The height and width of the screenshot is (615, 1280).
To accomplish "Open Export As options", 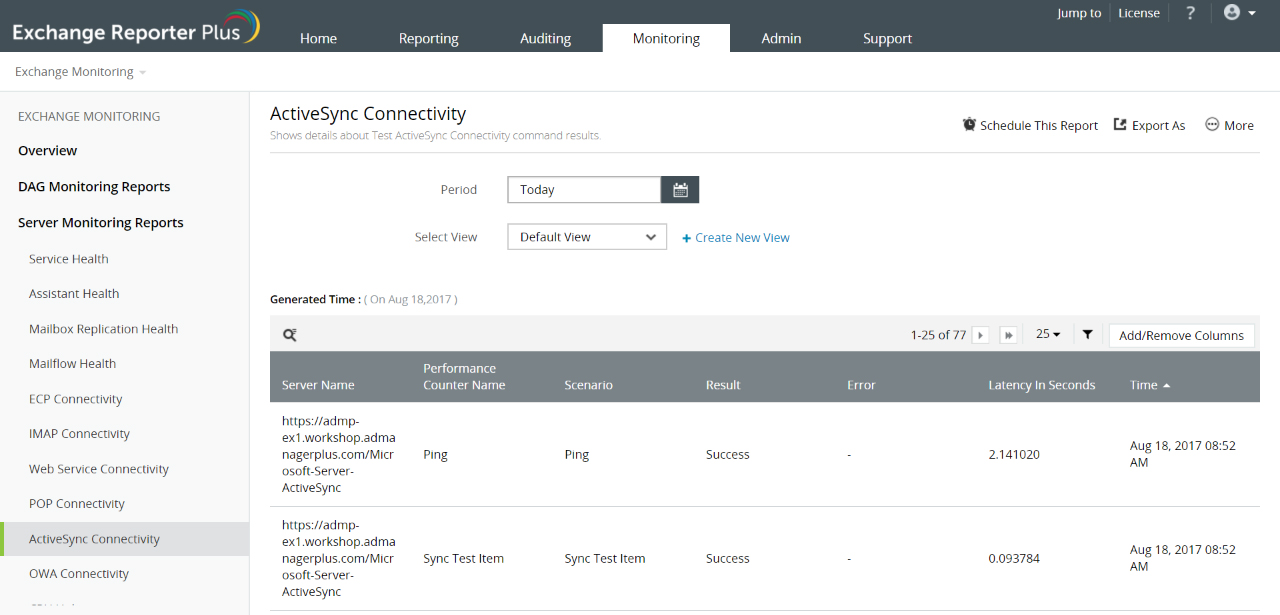I will pyautogui.click(x=1149, y=125).
